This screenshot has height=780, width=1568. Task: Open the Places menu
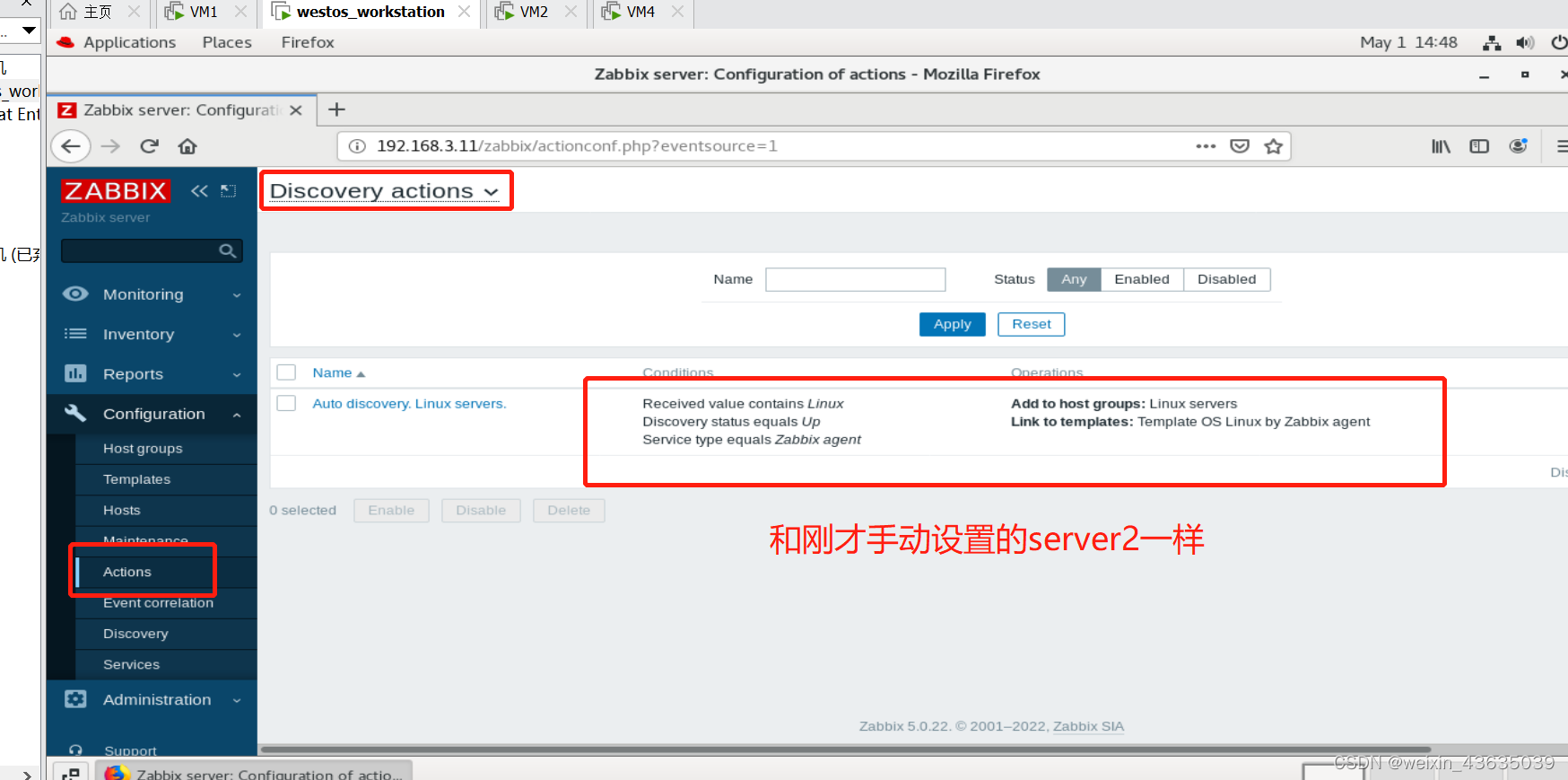(x=227, y=42)
